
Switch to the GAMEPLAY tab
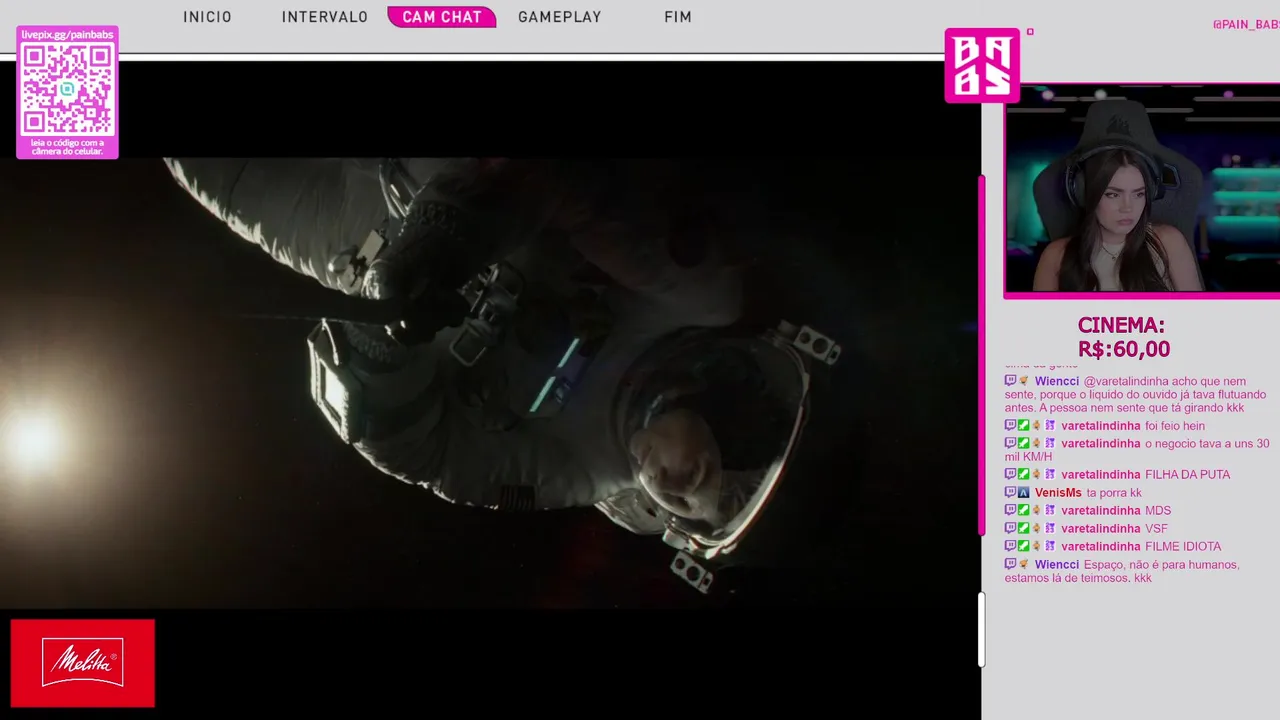click(x=560, y=17)
